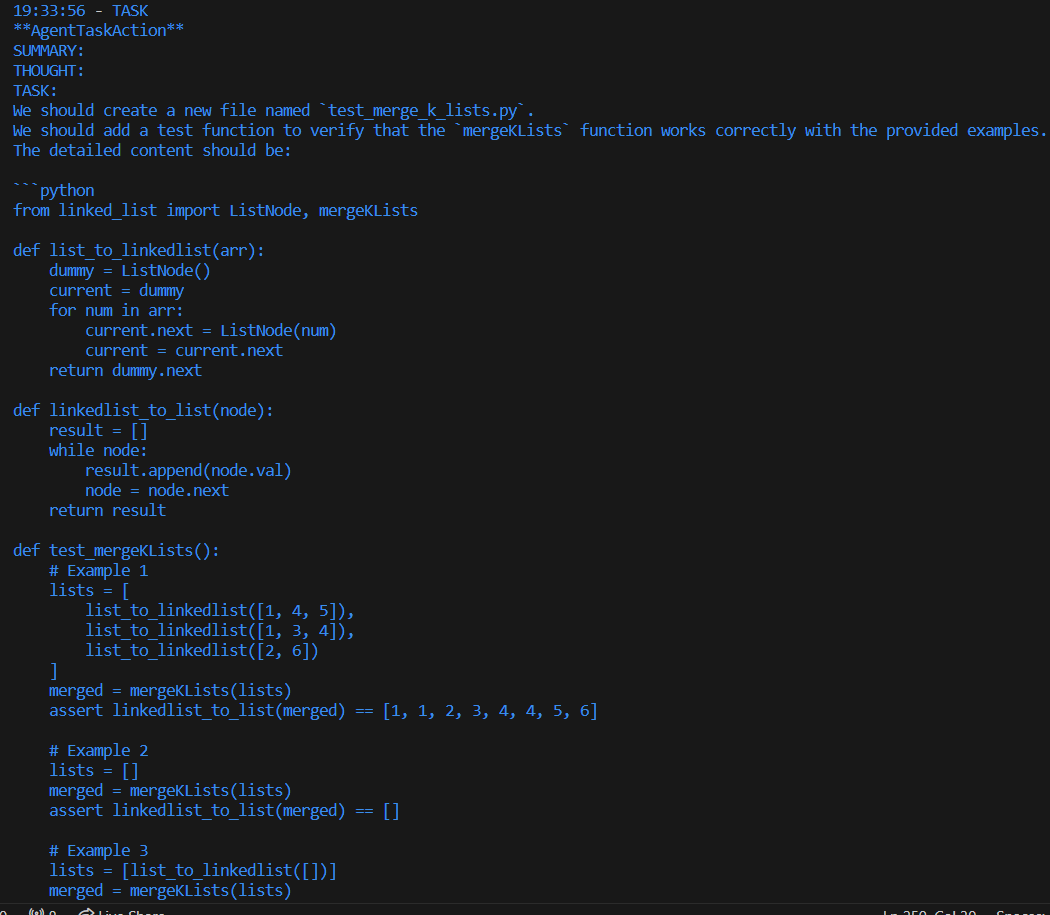Click the 'TASK:' label line
Screen dimensions: 1050x915
[35, 91]
